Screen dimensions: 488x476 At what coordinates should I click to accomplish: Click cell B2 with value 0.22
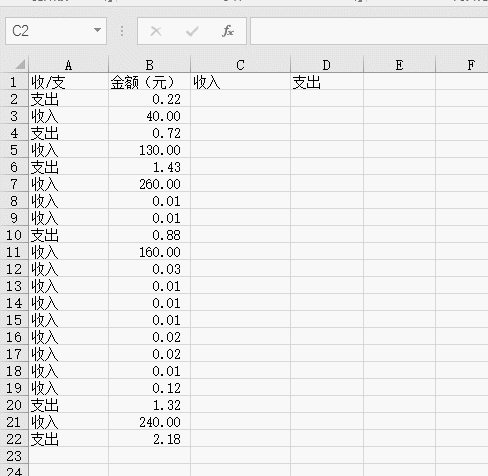149,99
